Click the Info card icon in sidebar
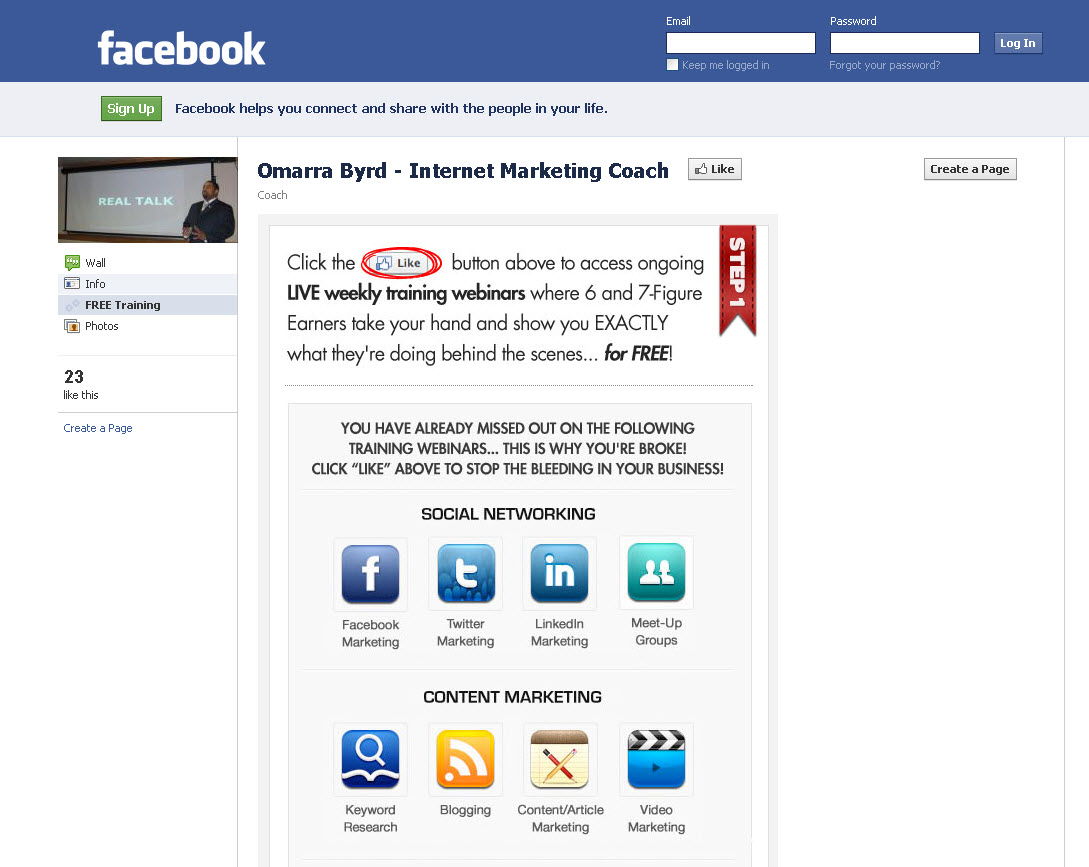 click(72, 283)
